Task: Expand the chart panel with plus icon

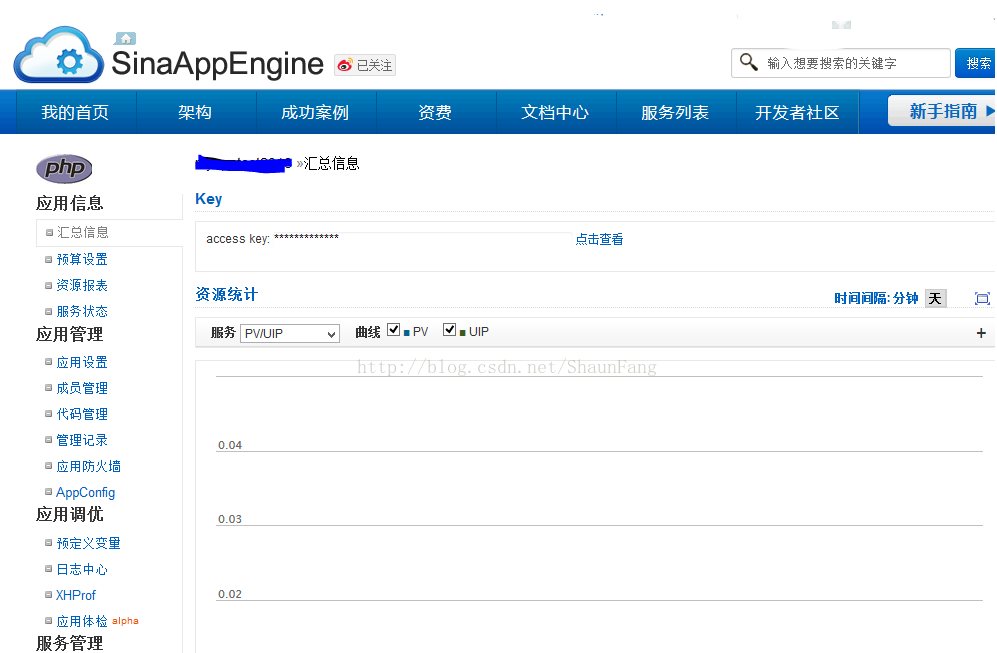Action: (981, 333)
